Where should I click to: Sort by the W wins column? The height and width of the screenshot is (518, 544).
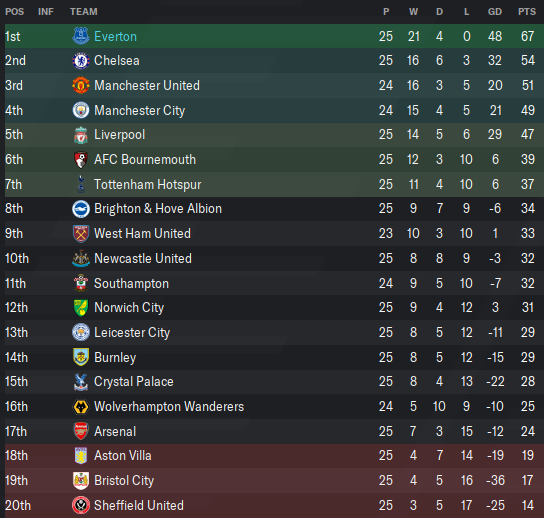(413, 12)
